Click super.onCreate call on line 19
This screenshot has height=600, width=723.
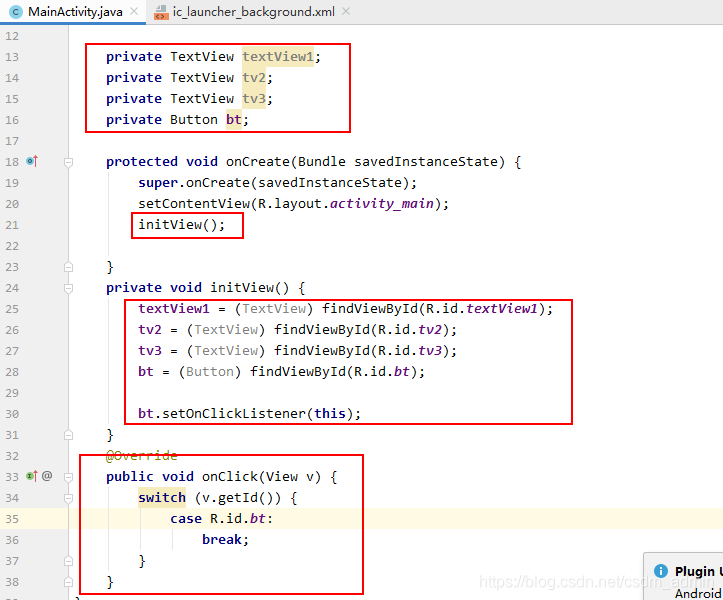pyautogui.click(x=278, y=183)
